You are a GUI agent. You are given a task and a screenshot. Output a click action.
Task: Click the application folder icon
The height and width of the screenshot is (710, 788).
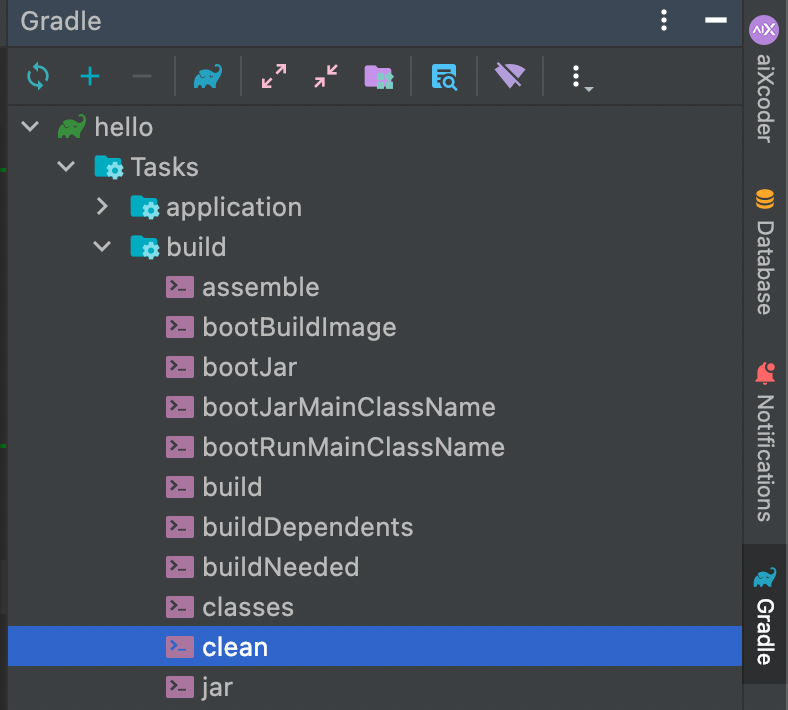pos(145,207)
